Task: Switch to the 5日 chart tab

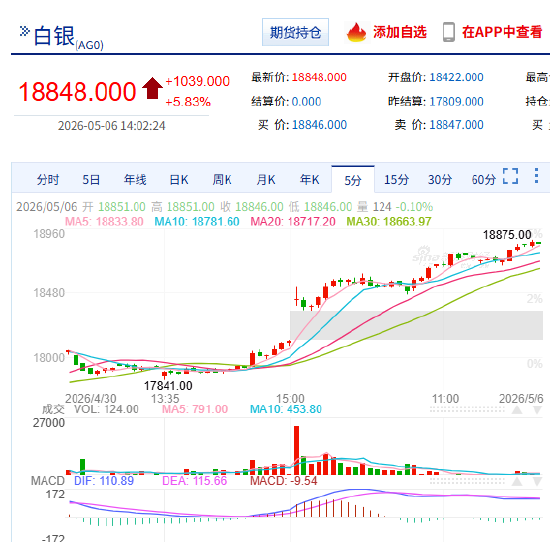Action: 91,180
